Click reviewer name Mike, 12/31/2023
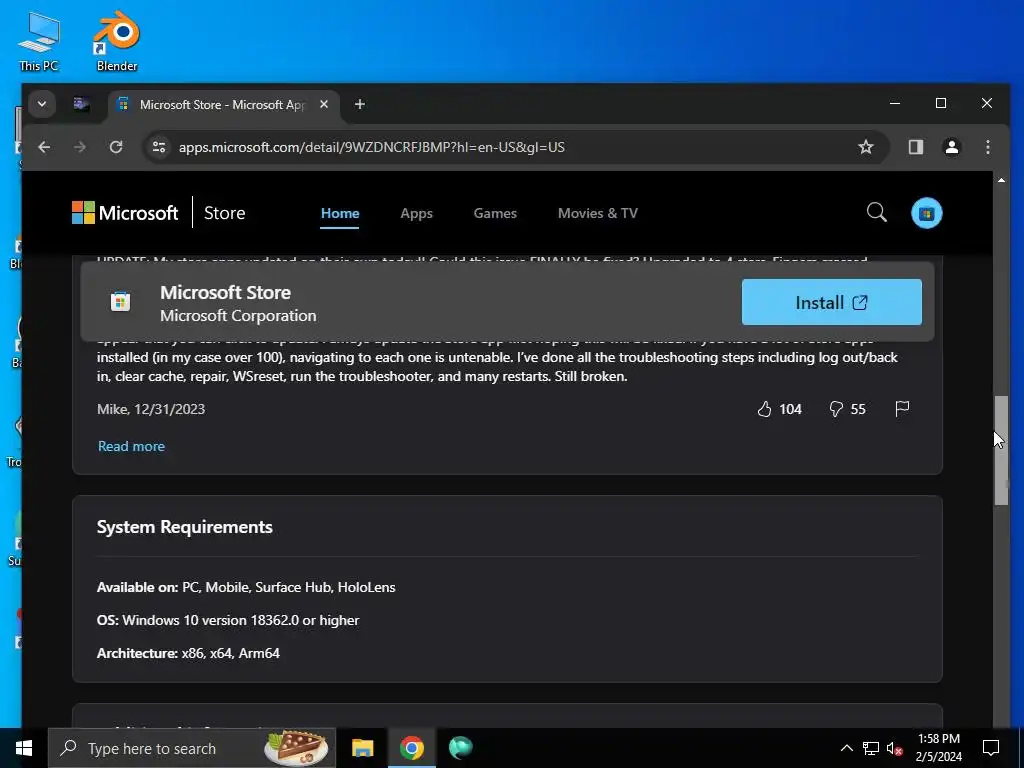The height and width of the screenshot is (768, 1024). (x=151, y=409)
